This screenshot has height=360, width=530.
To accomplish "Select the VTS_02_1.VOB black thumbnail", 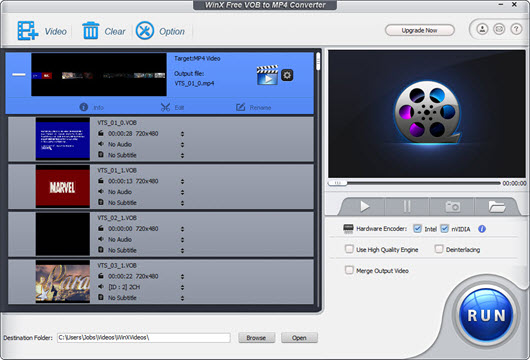I will coord(63,234).
